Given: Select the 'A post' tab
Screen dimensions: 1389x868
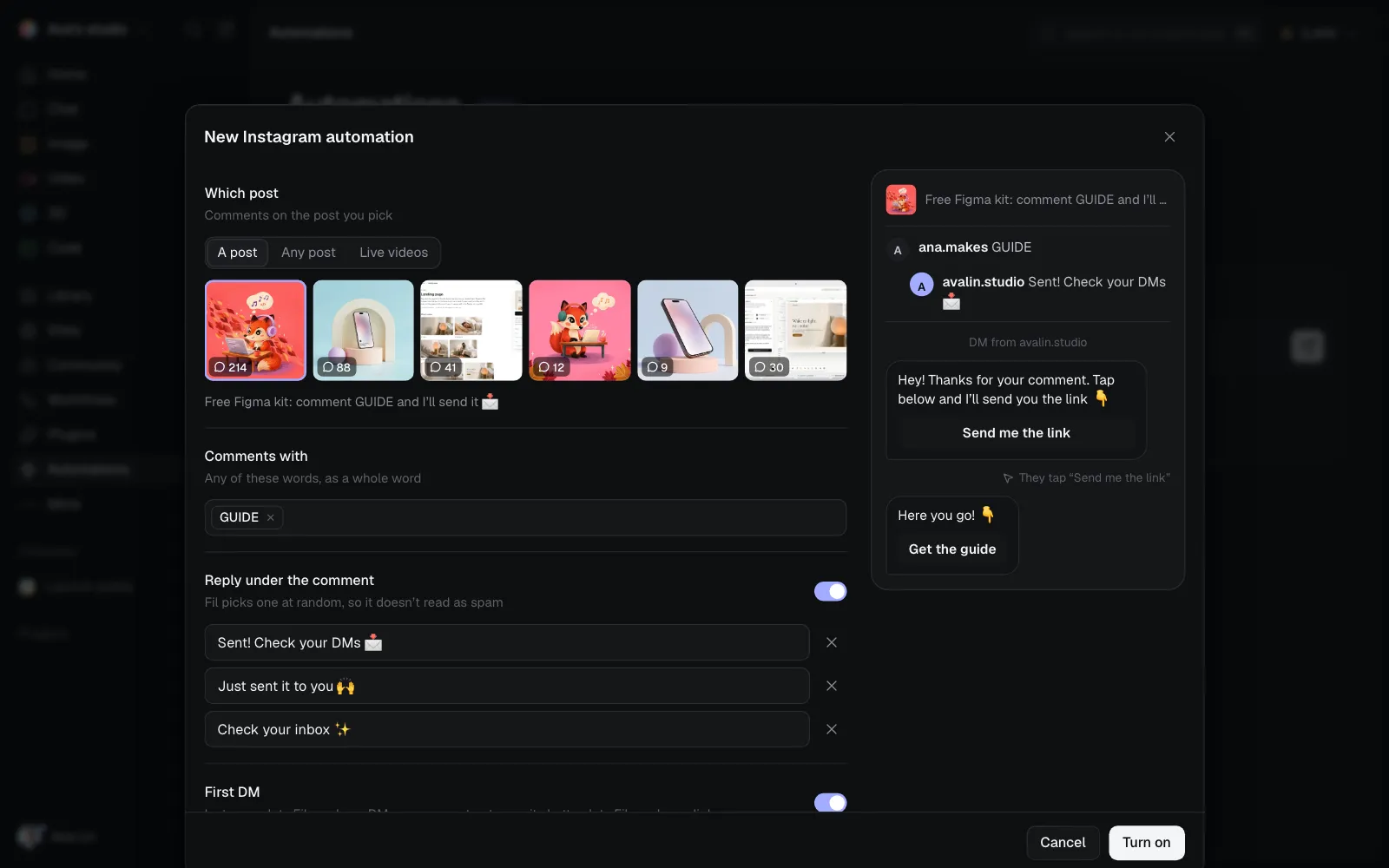Looking at the screenshot, I should click(x=237, y=253).
